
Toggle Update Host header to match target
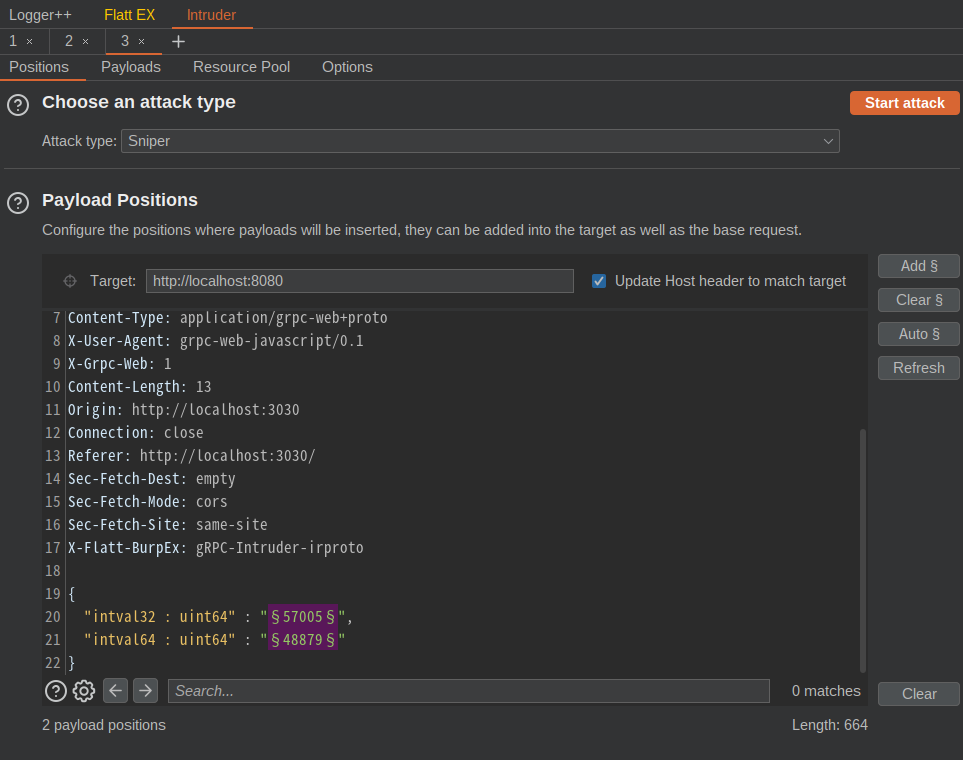pyautogui.click(x=599, y=281)
